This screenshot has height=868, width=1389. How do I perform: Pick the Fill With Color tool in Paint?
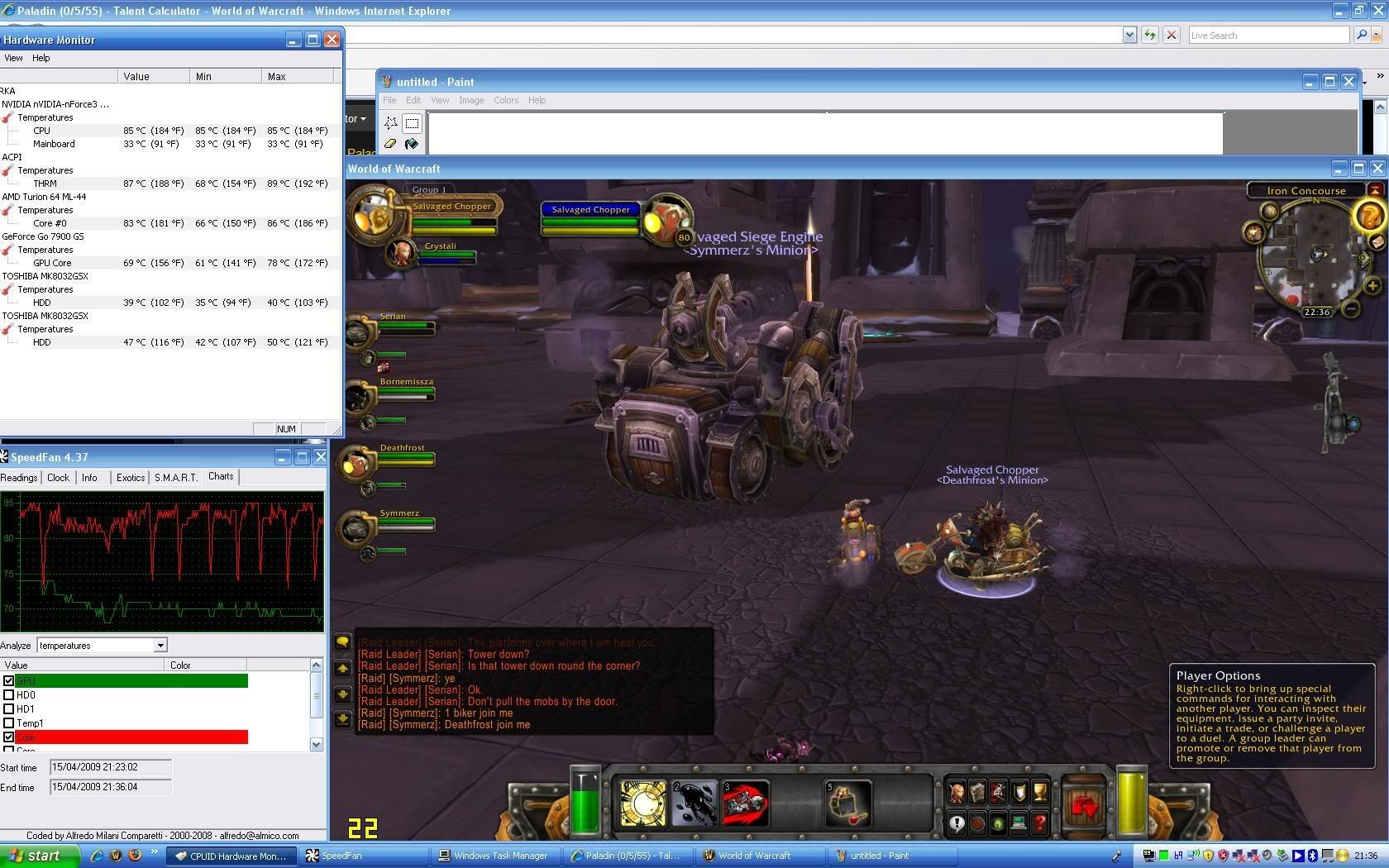(412, 144)
